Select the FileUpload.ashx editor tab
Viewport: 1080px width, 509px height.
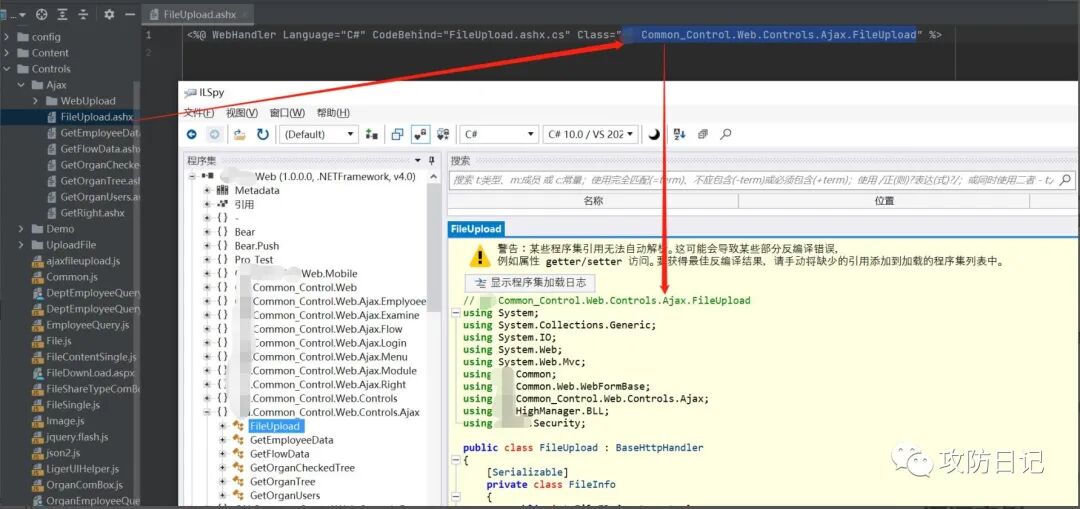pyautogui.click(x=196, y=14)
